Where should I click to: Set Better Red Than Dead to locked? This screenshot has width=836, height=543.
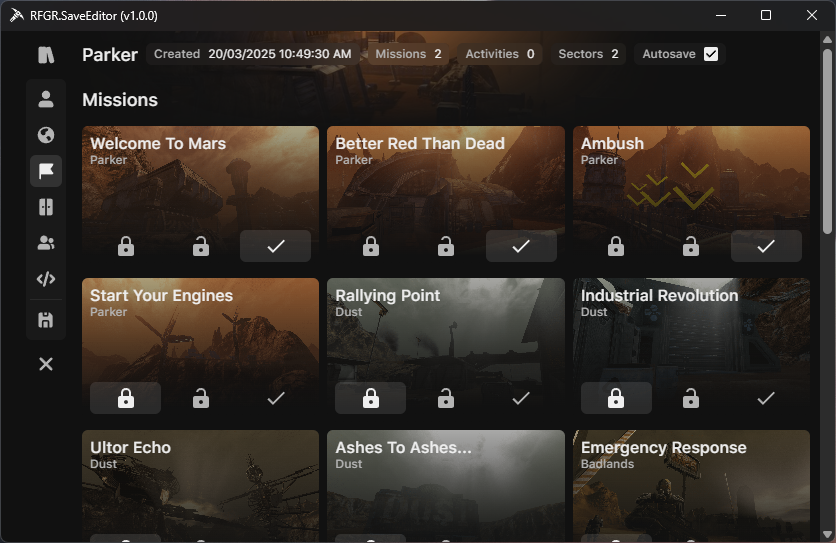pos(371,246)
